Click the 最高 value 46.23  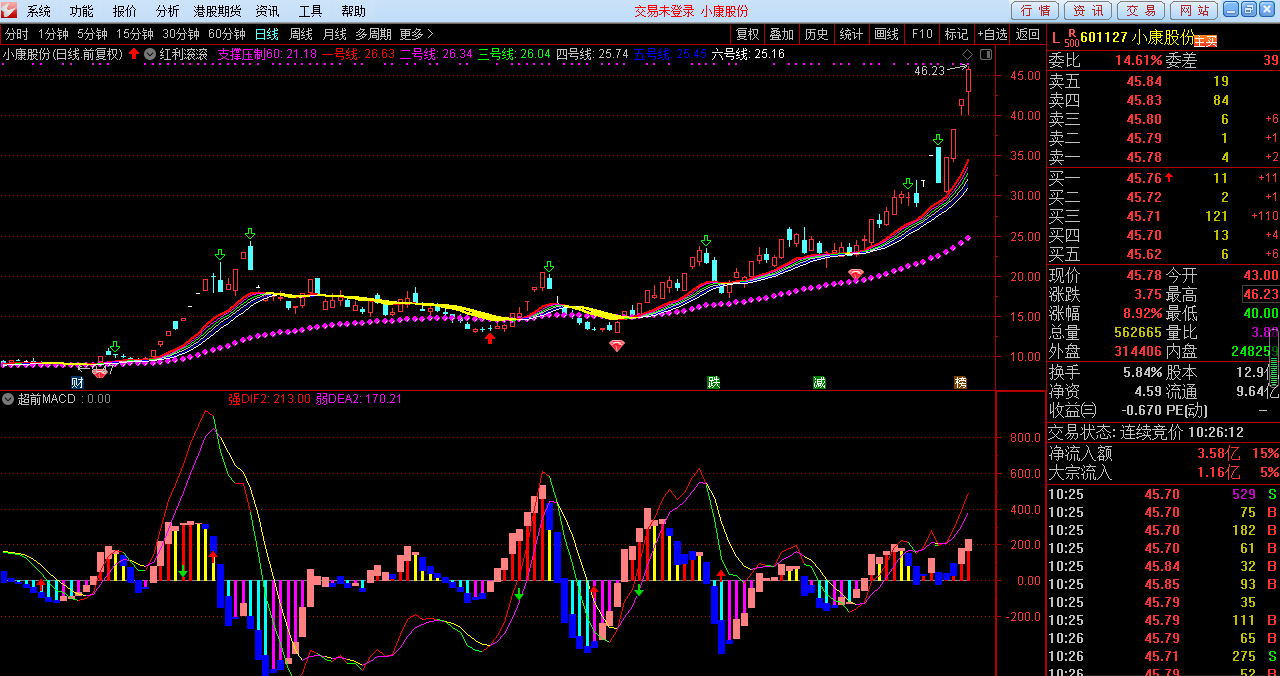(1260, 294)
